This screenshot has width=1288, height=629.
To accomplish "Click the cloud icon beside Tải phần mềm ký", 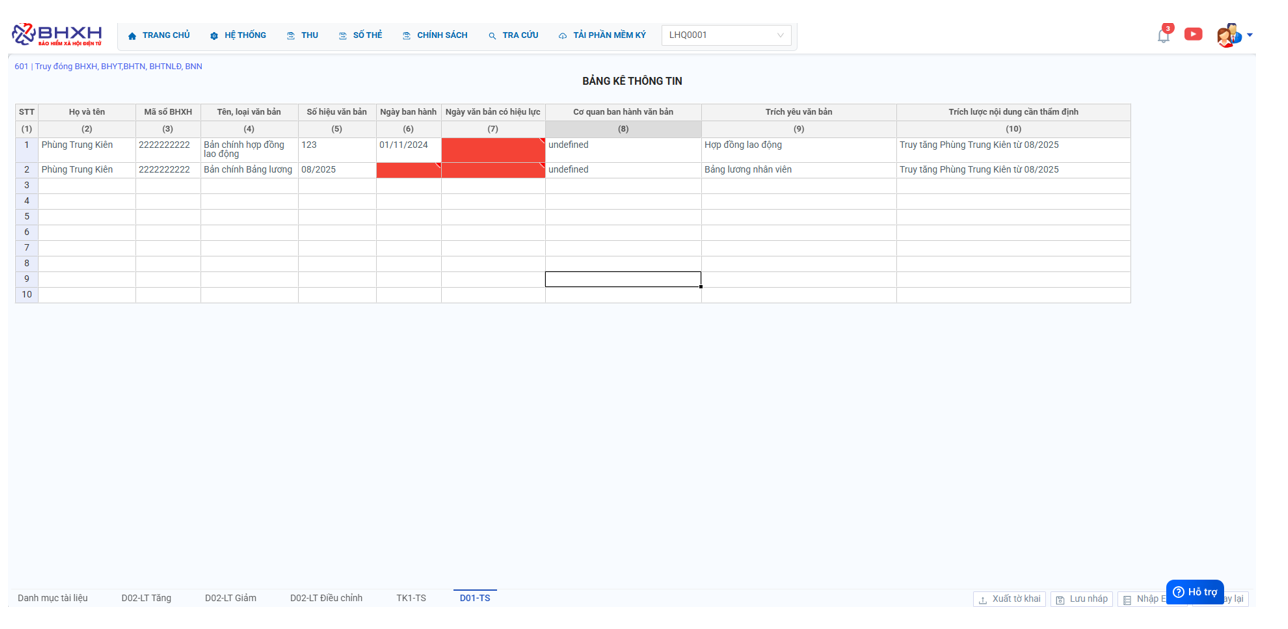I will [563, 36].
